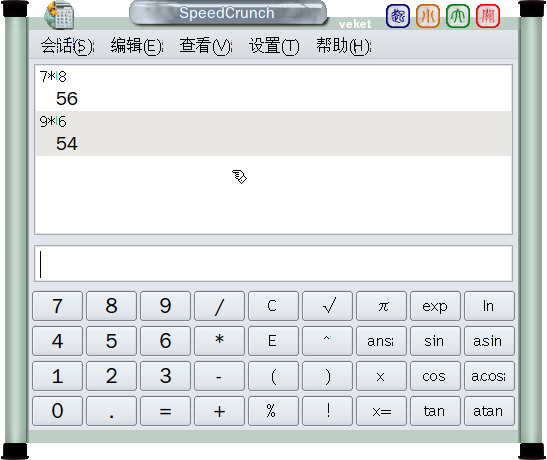
Task: Click the decimal point . button
Action: coord(111,411)
